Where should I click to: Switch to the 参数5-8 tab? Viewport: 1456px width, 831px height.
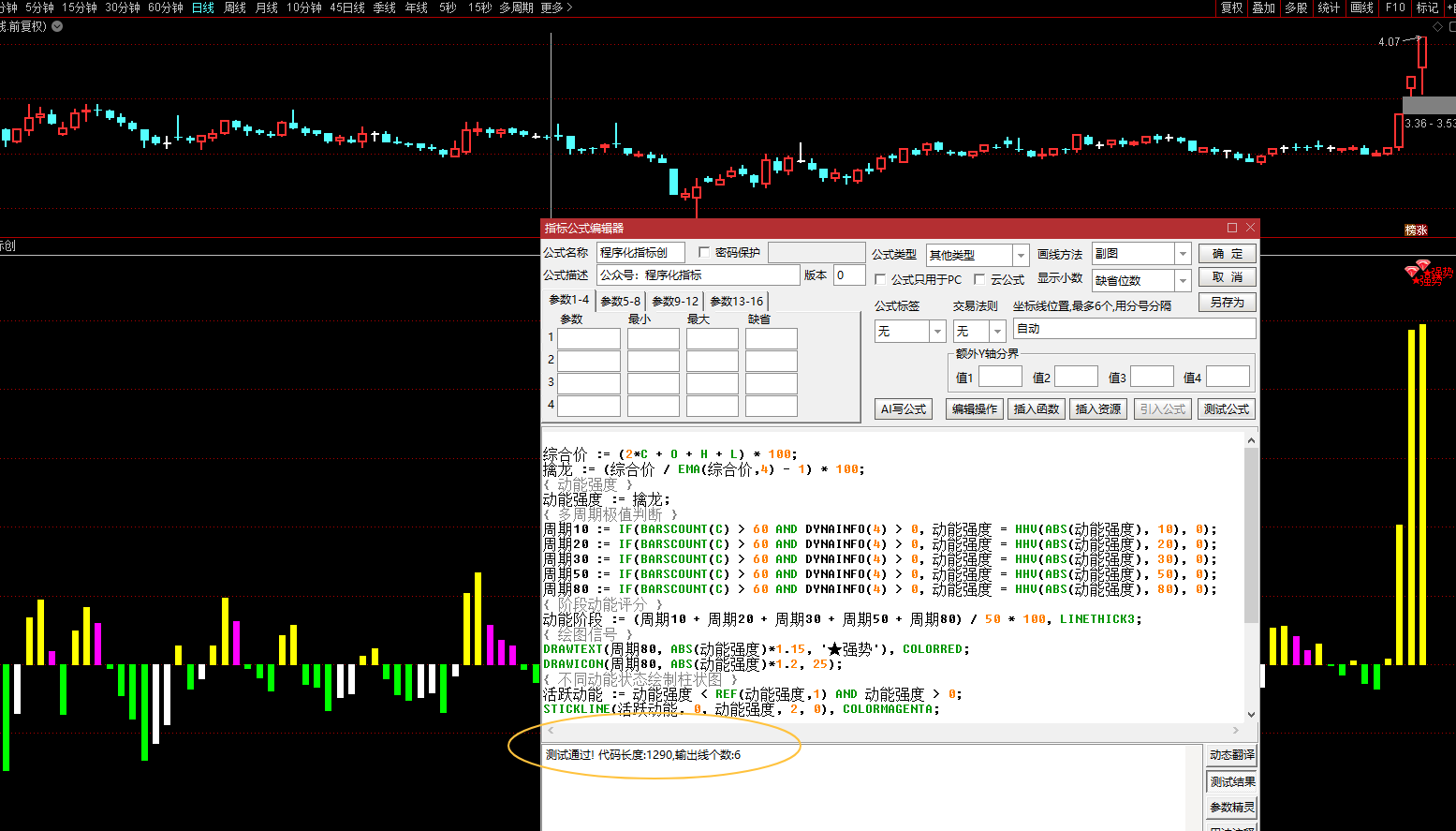coord(620,301)
